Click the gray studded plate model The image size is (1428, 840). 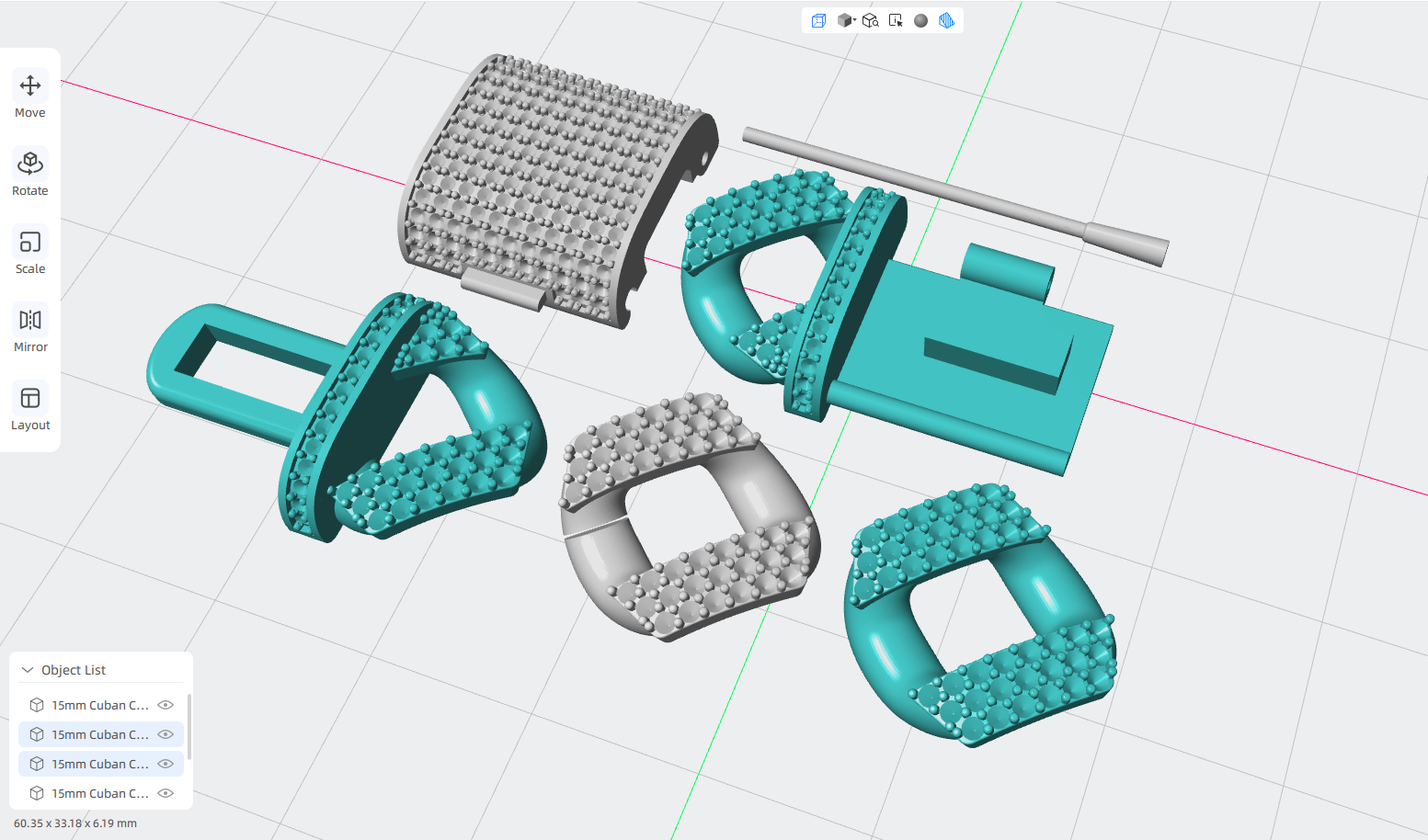(552, 188)
